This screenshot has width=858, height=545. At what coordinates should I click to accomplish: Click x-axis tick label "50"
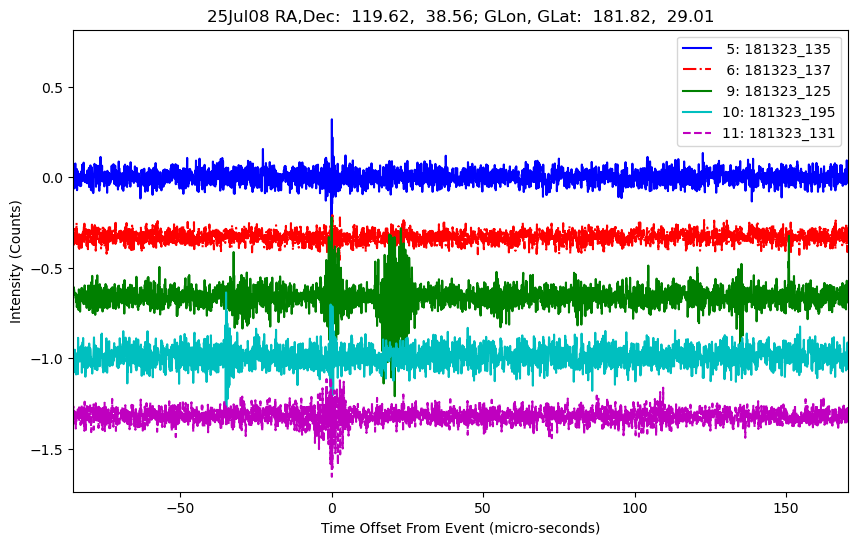483,508
